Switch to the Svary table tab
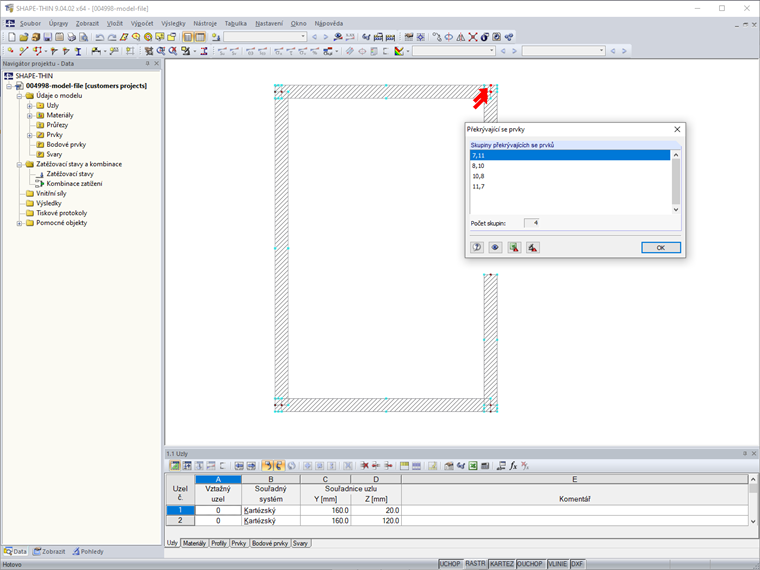The image size is (760, 570). pos(300,543)
